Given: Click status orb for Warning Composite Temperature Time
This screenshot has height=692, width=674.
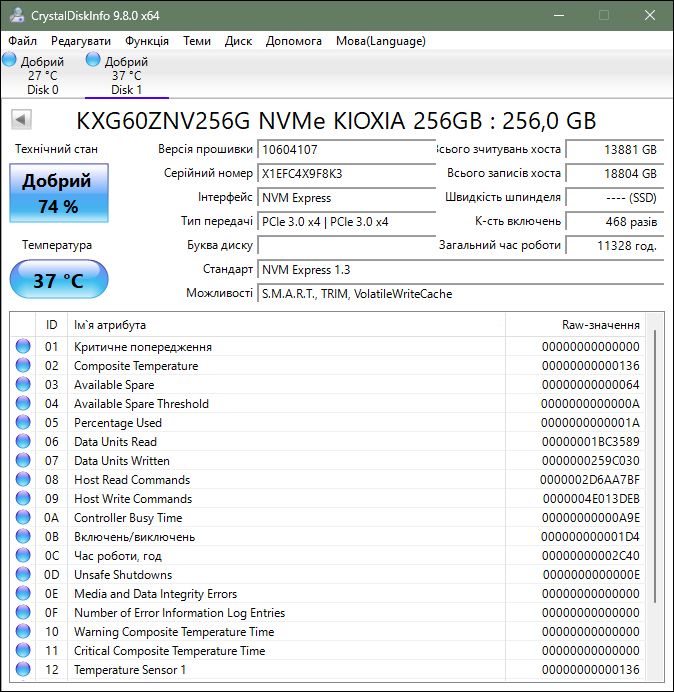Looking at the screenshot, I should [23, 631].
